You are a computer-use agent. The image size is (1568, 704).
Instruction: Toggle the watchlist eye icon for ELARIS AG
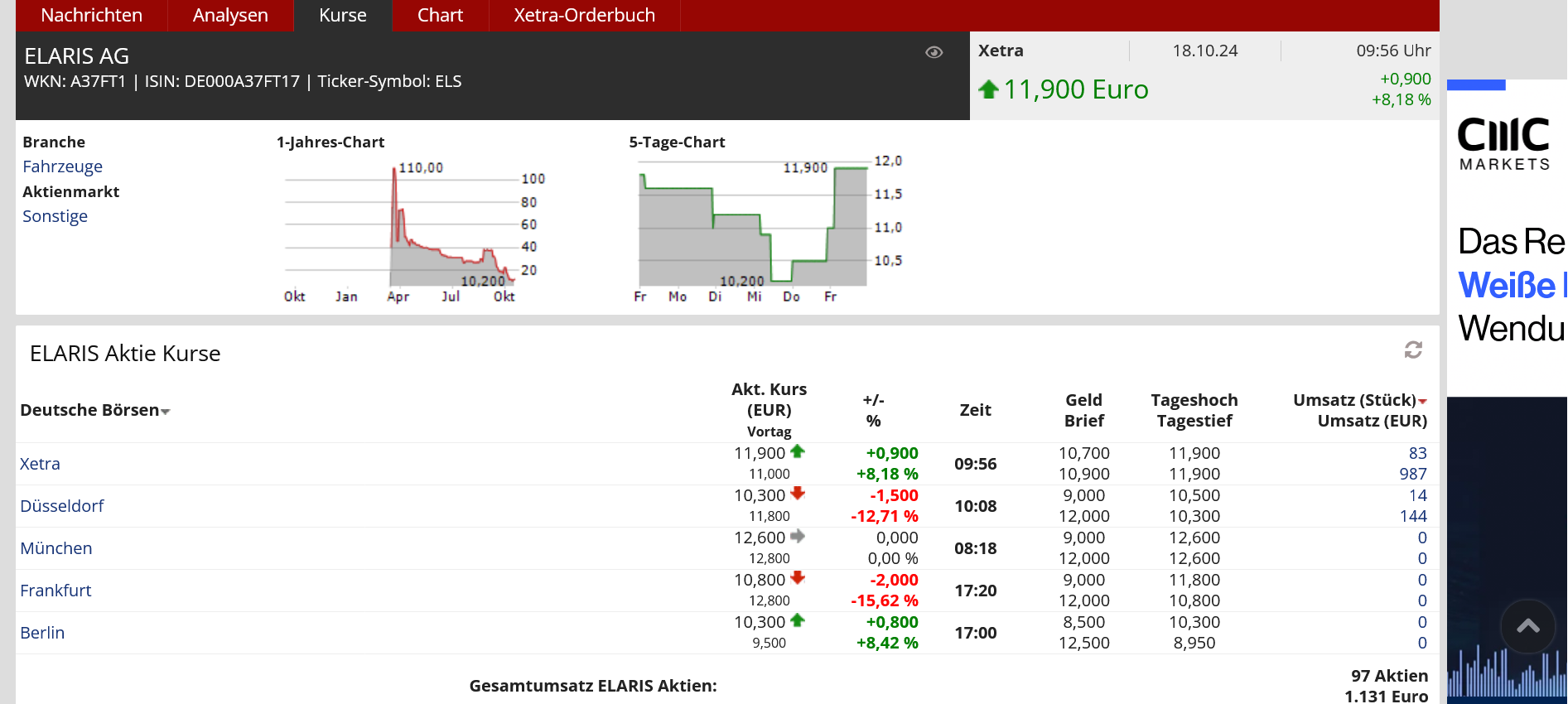tap(934, 52)
